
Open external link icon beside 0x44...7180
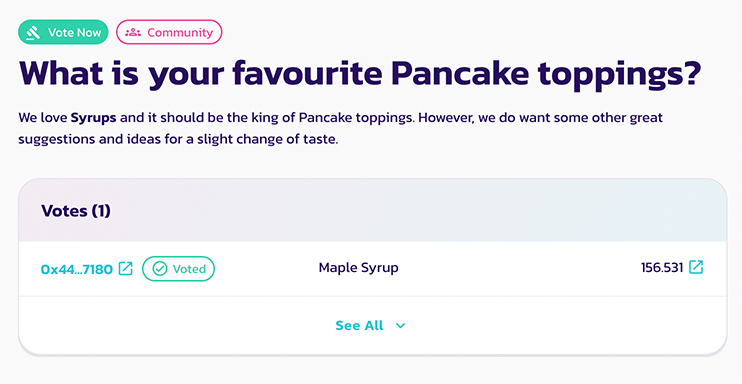coord(125,268)
